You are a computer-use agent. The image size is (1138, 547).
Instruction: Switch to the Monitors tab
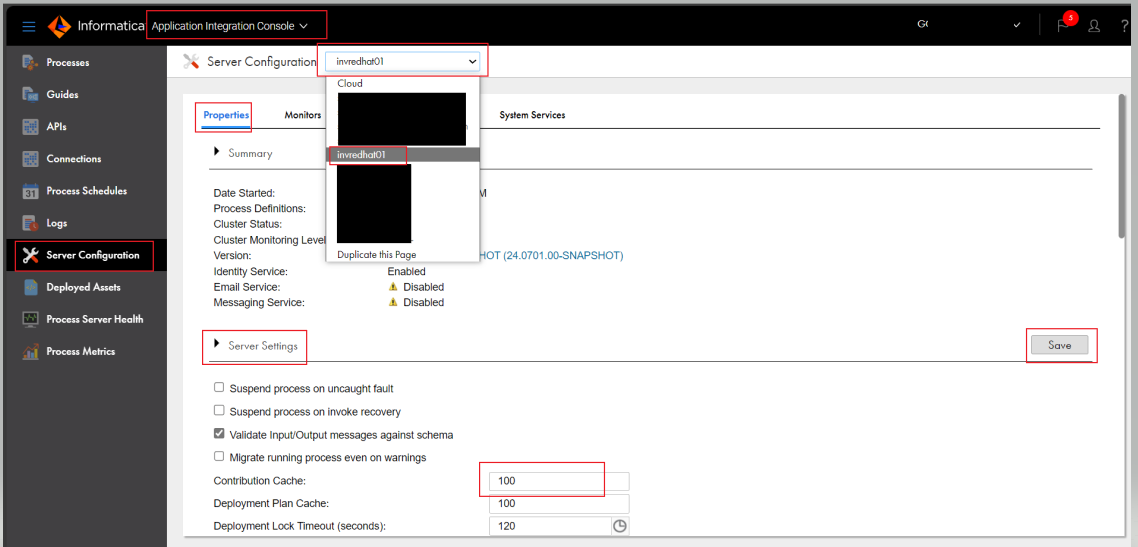[303, 115]
